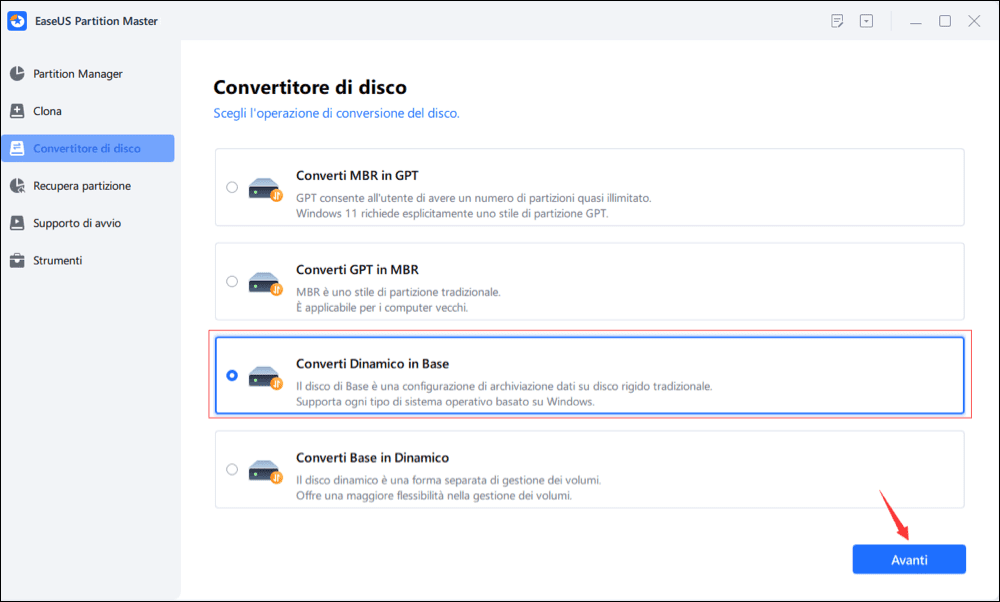
Task: Open the title bar dropdown menu icon
Action: coord(866,21)
